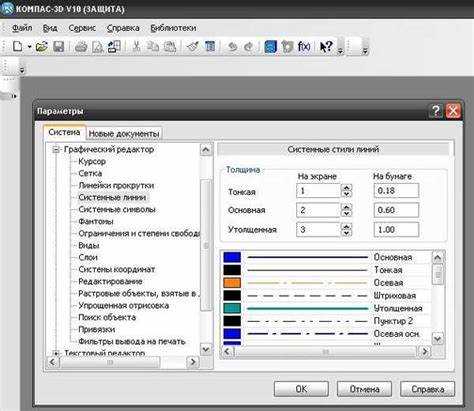Switch to the Новые документы tab
The height and width of the screenshot is (411, 474).
click(124, 134)
